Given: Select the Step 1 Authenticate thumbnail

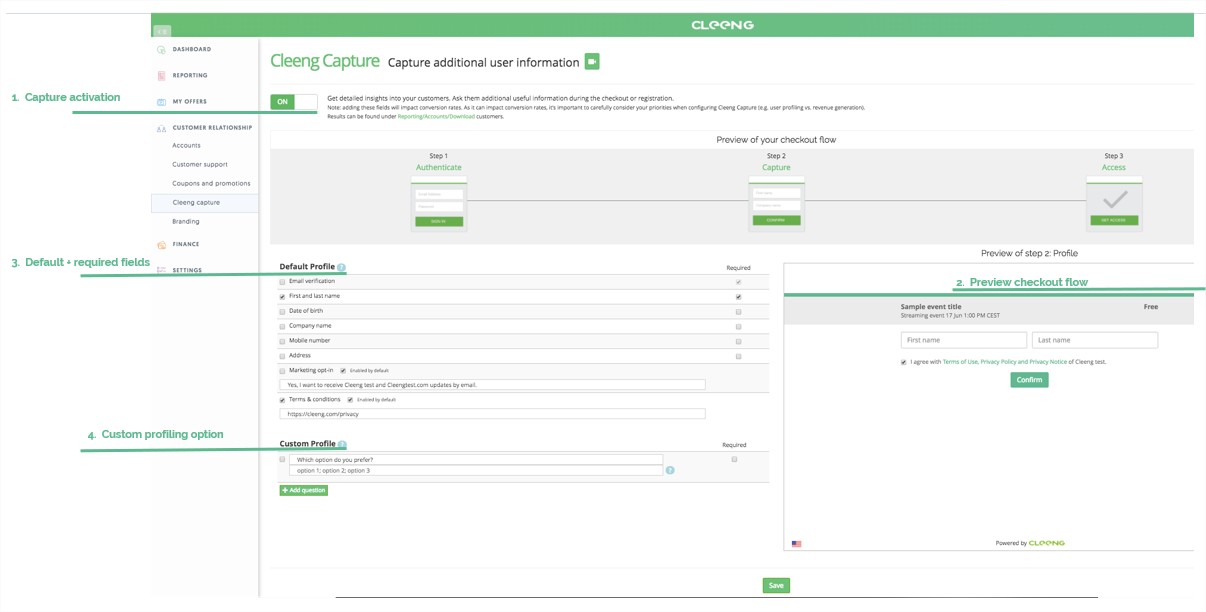Looking at the screenshot, I should pos(439,205).
